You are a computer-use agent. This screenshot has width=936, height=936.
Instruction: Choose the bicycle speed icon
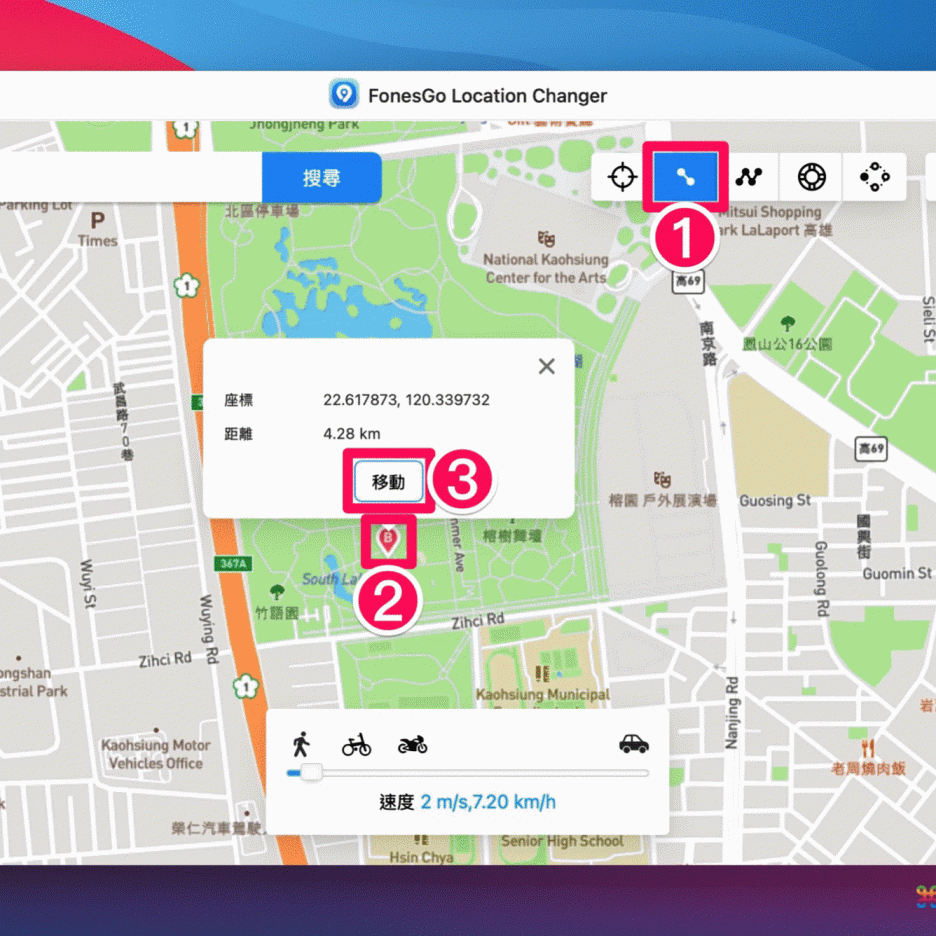[x=356, y=745]
